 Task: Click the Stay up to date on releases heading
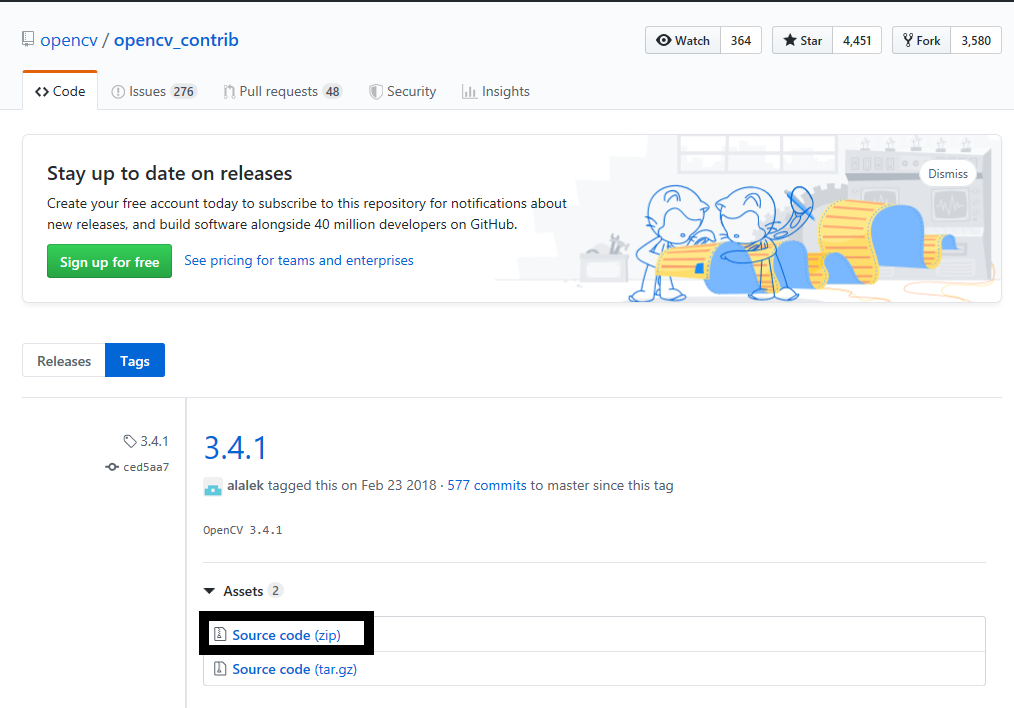pos(169,173)
